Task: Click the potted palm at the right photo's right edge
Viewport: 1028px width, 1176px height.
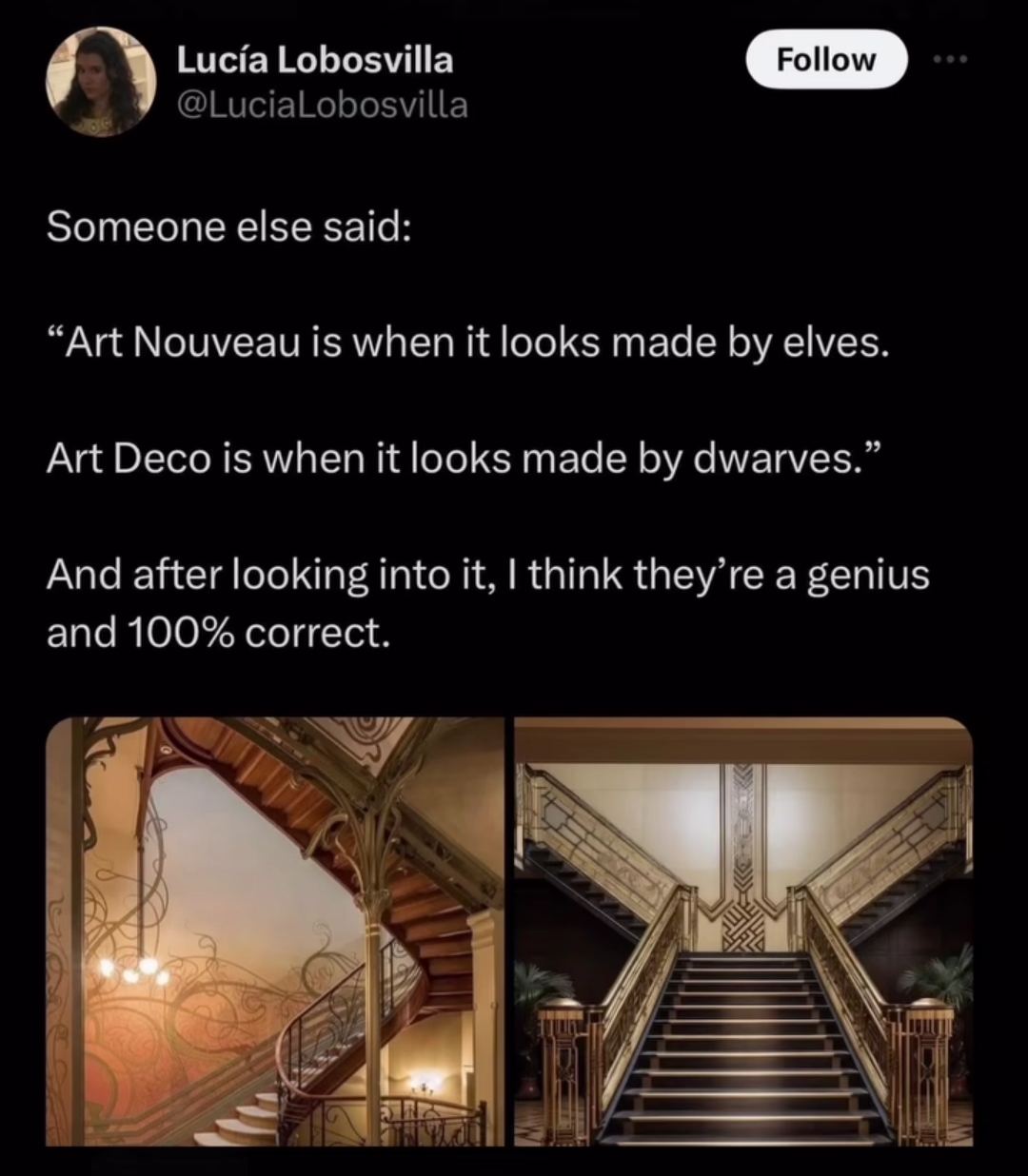Action: (942, 980)
